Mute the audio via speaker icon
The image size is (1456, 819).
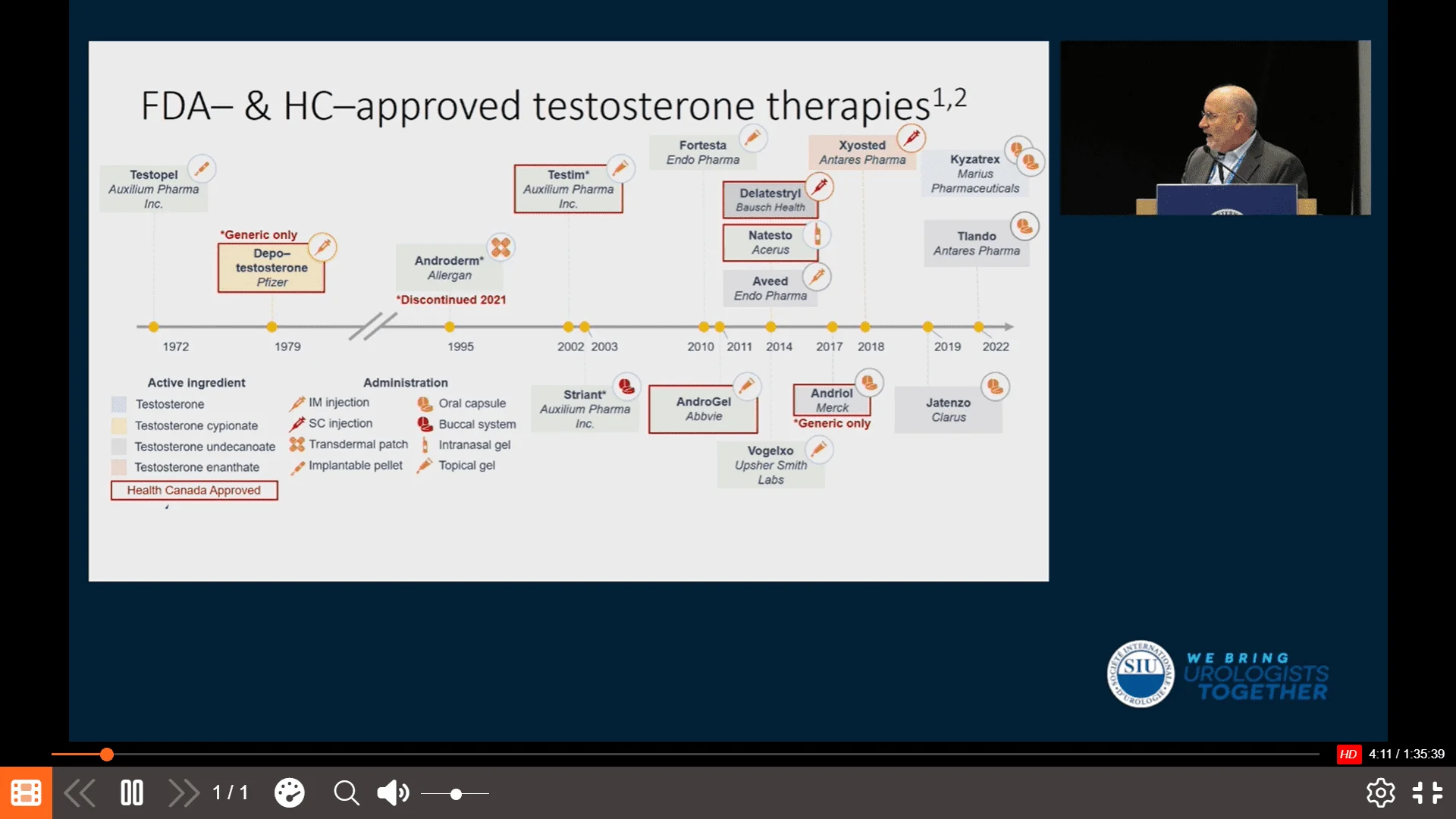click(x=393, y=793)
